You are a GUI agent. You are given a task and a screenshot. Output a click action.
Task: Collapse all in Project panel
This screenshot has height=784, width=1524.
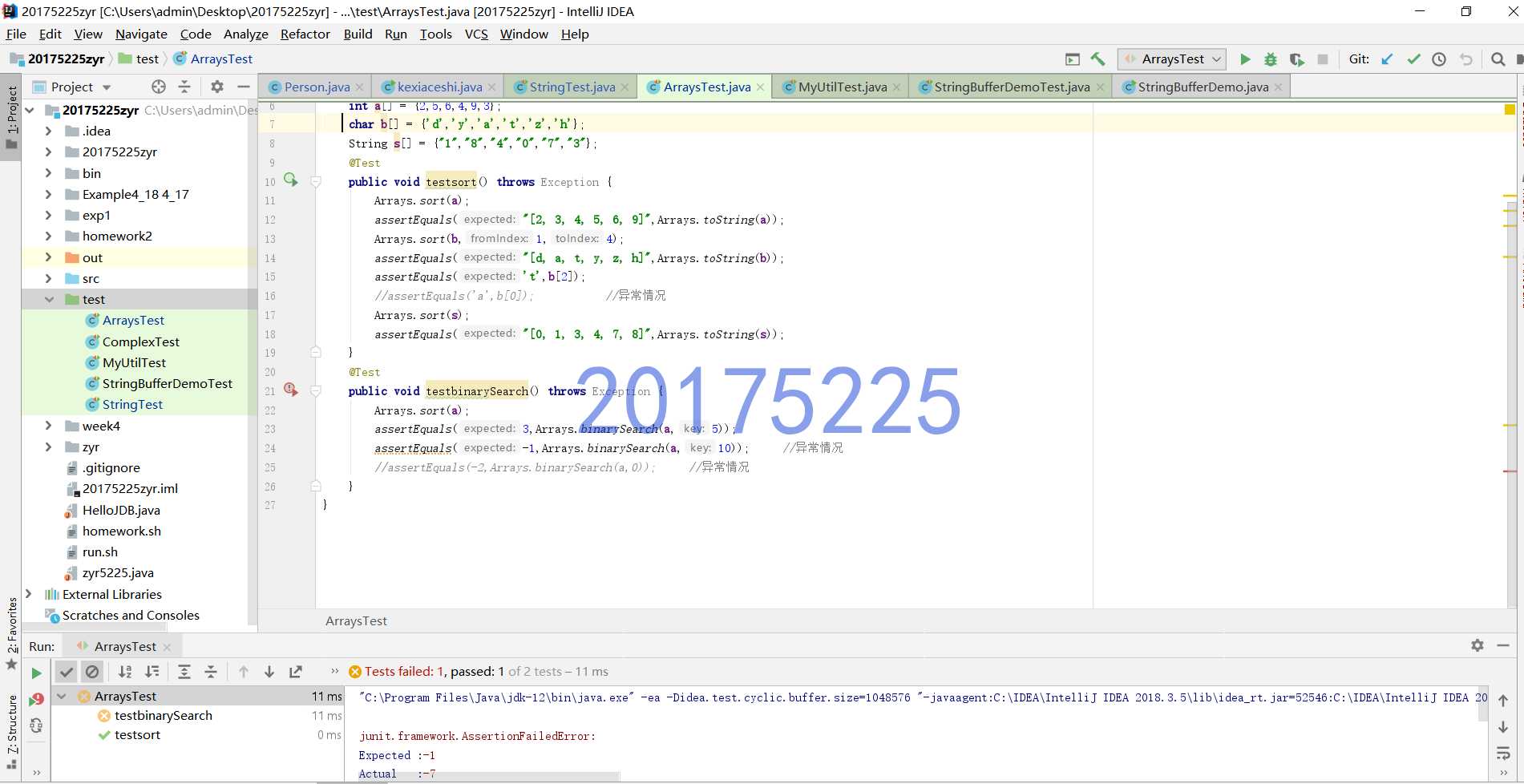tap(184, 87)
